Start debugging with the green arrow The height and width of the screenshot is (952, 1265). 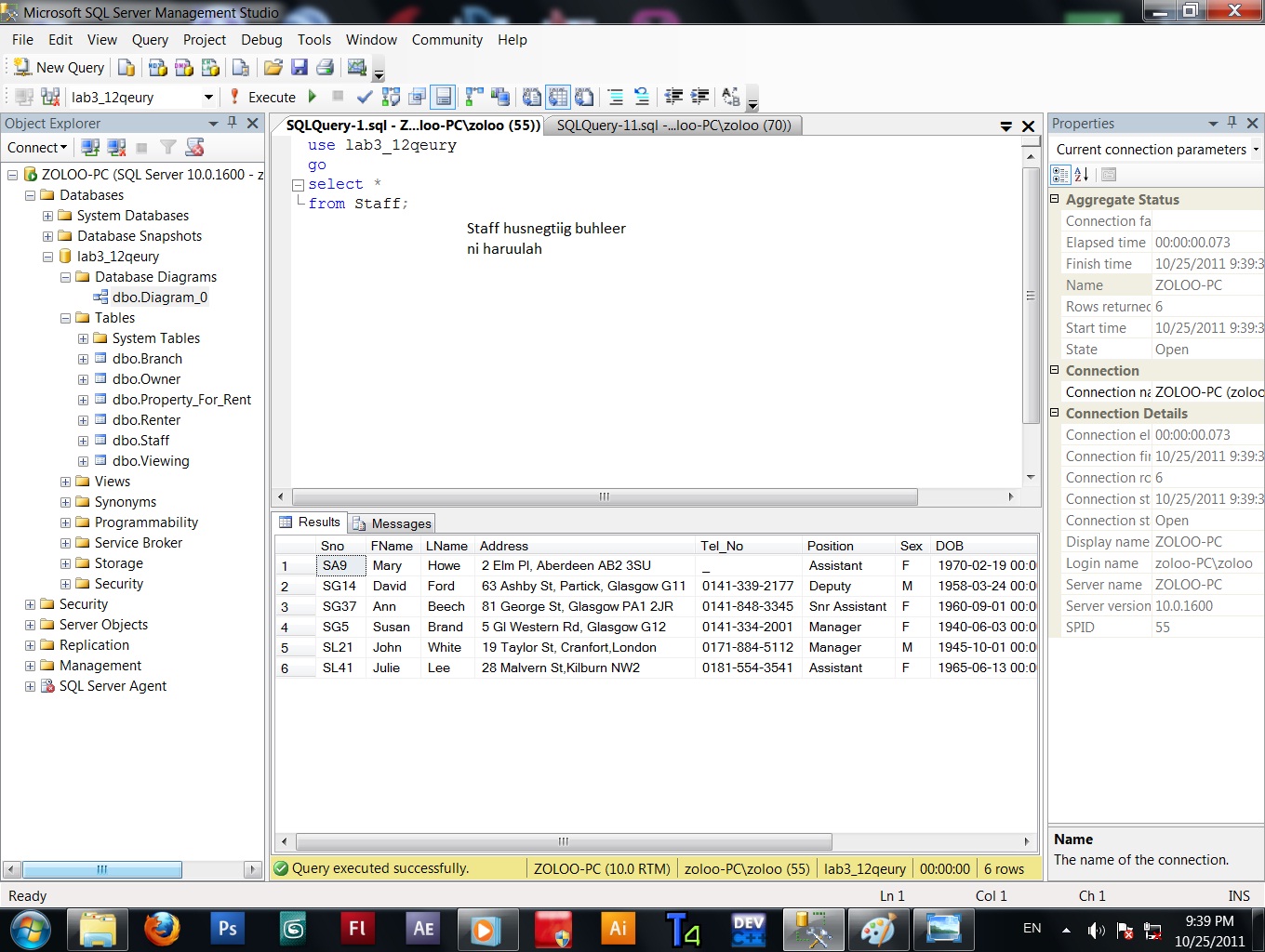(x=313, y=97)
